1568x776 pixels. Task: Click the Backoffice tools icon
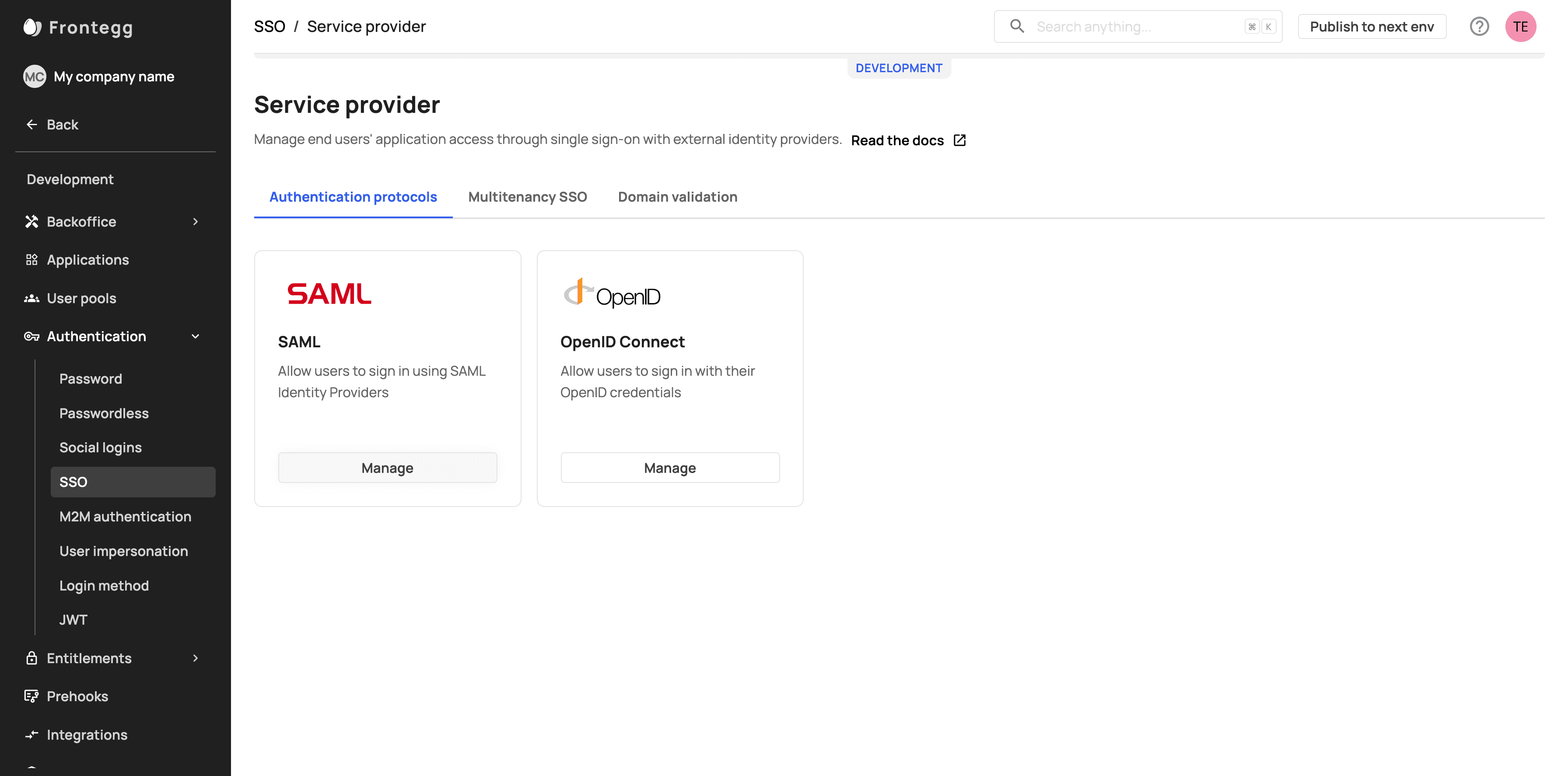pyautogui.click(x=31, y=221)
